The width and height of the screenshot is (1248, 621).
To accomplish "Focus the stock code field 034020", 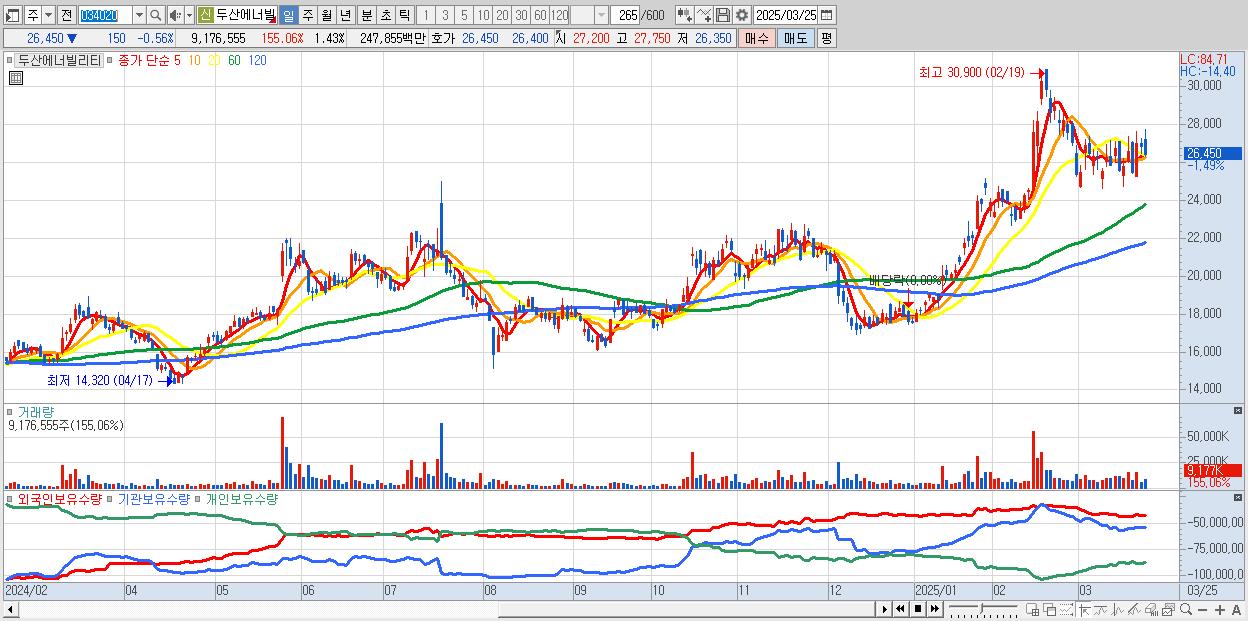I will (x=105, y=15).
